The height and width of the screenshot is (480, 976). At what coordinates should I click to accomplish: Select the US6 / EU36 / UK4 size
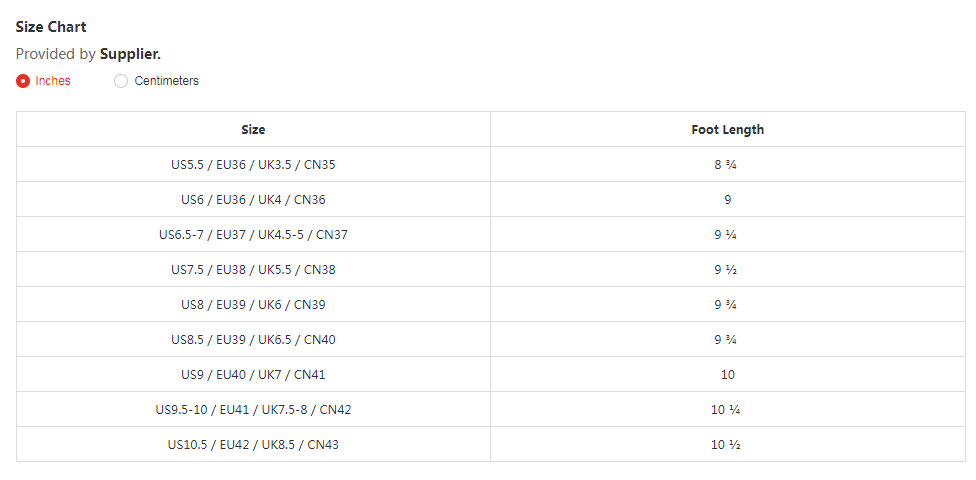click(x=253, y=200)
